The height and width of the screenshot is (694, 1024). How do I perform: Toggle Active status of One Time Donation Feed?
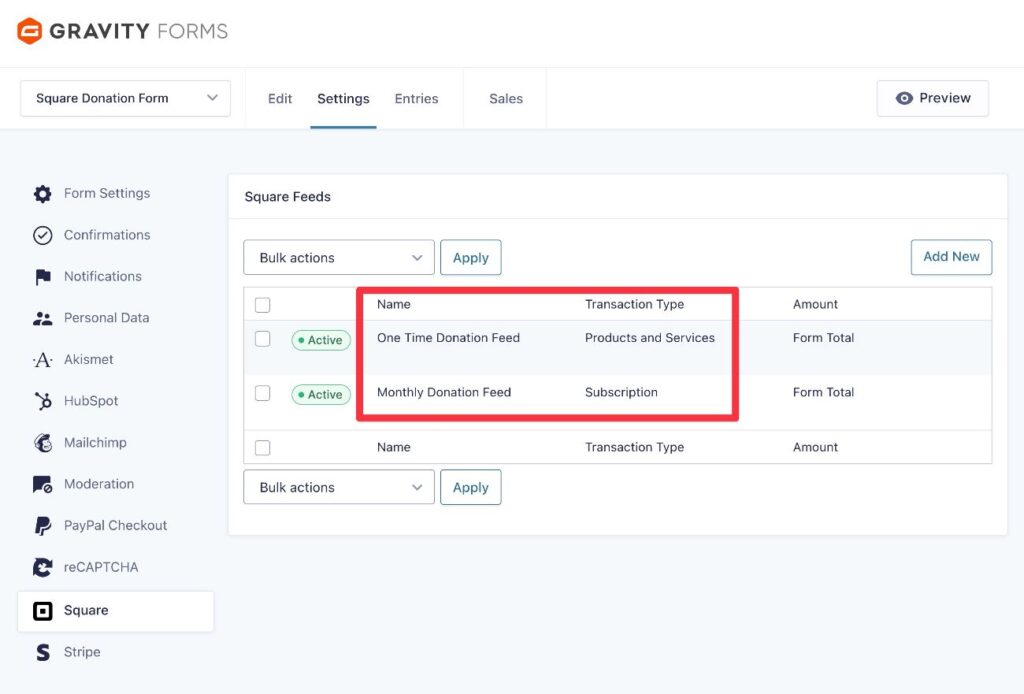pos(321,340)
